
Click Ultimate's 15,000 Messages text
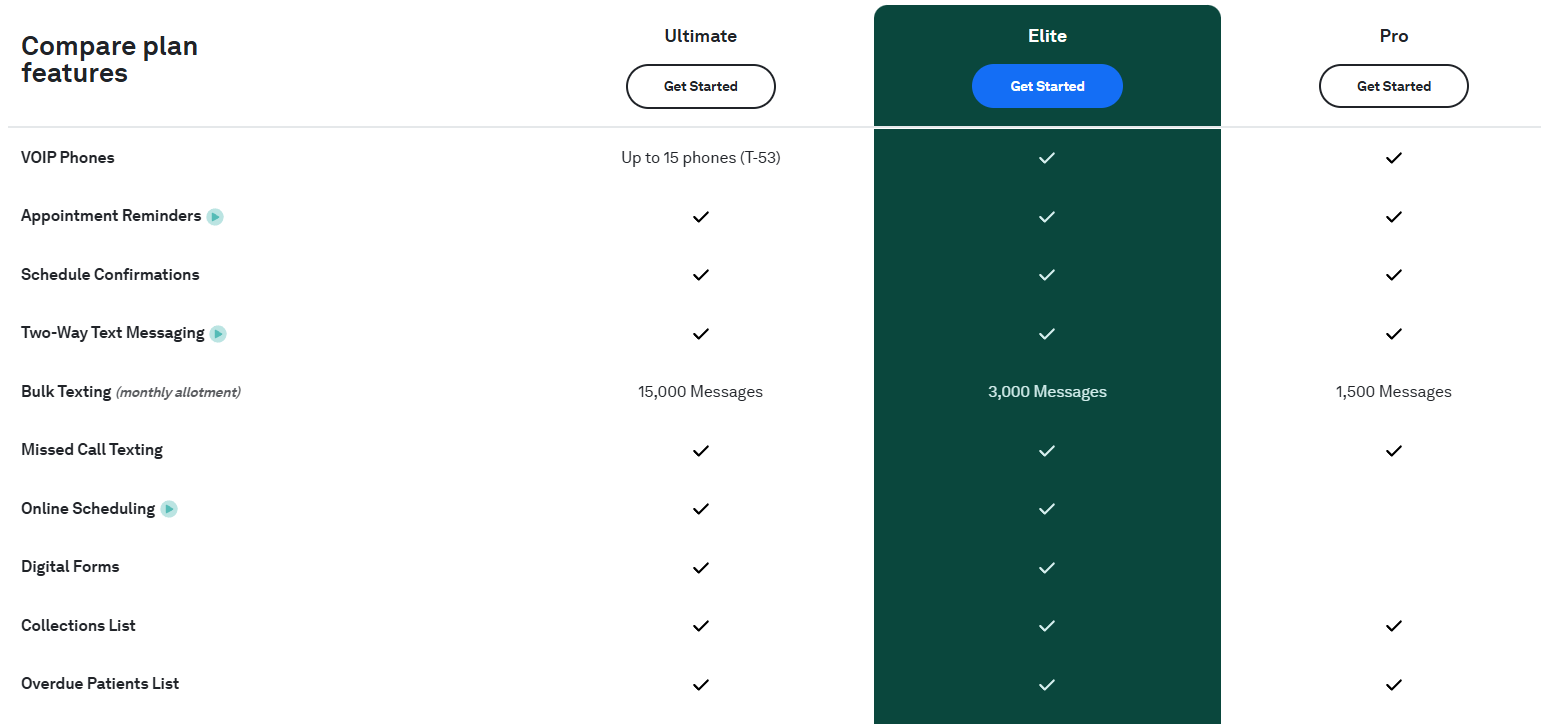click(x=700, y=392)
